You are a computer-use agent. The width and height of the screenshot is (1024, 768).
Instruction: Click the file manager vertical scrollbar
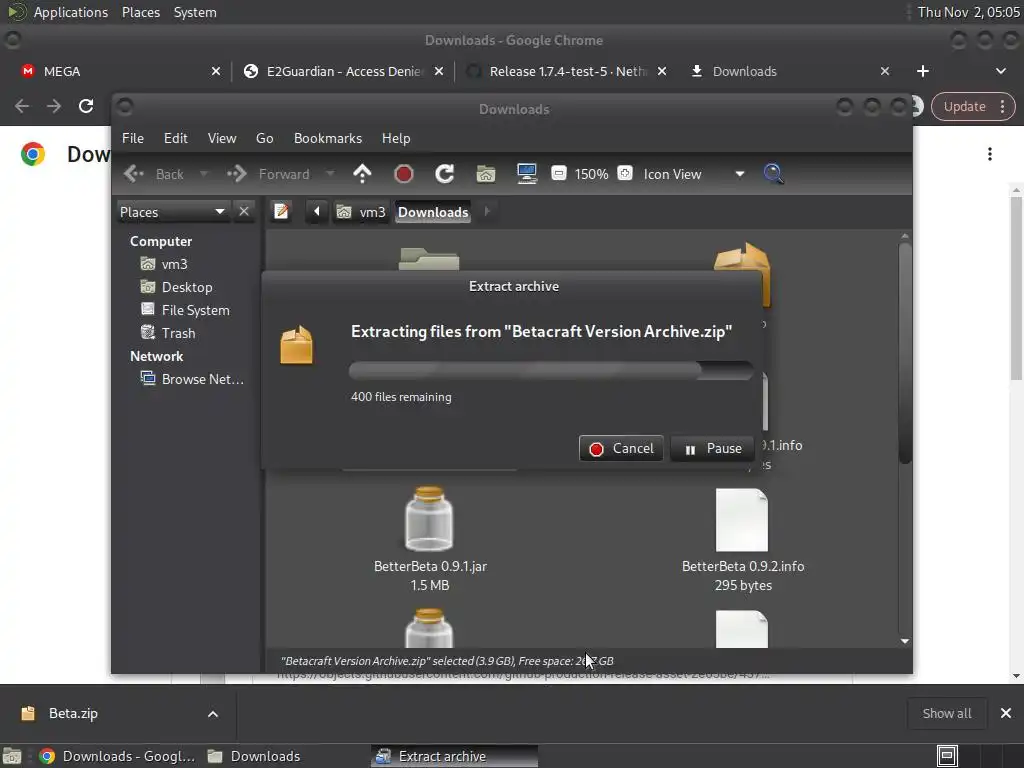coord(904,353)
